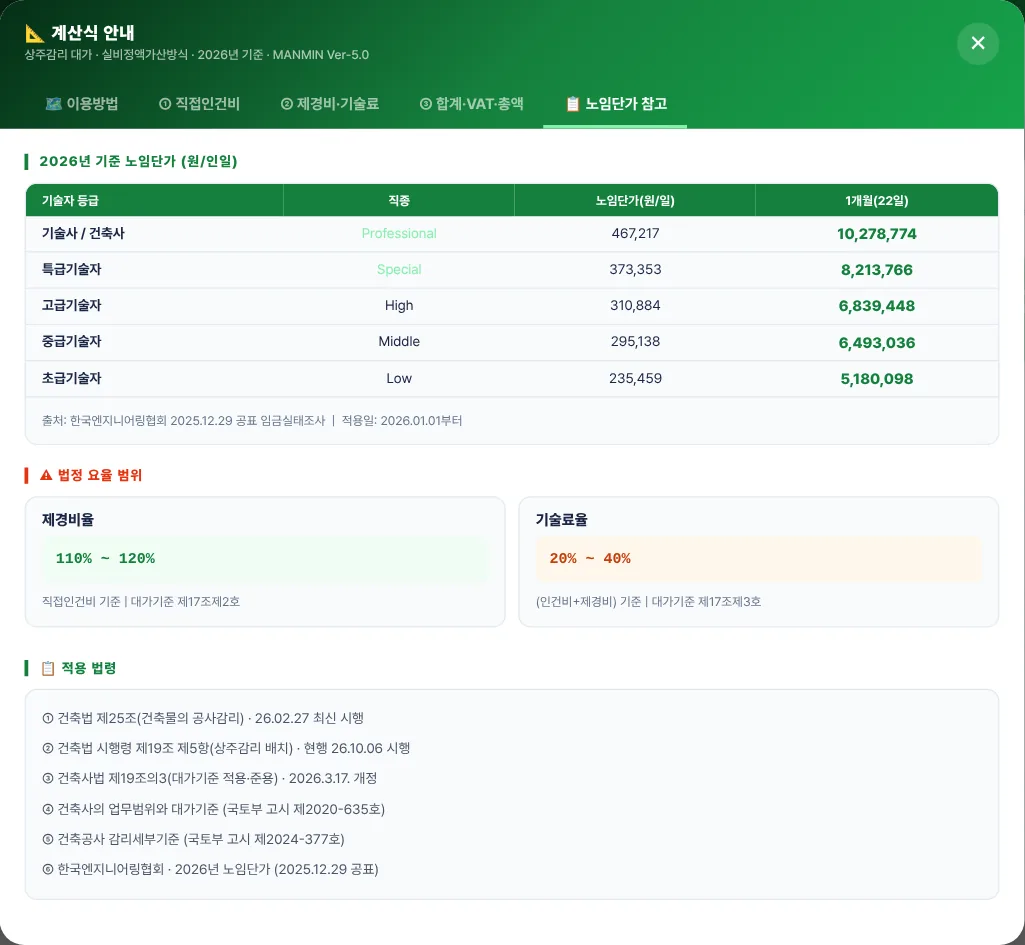
Task: Click the ruler icon beside 계산식 안내
Action: point(35,33)
